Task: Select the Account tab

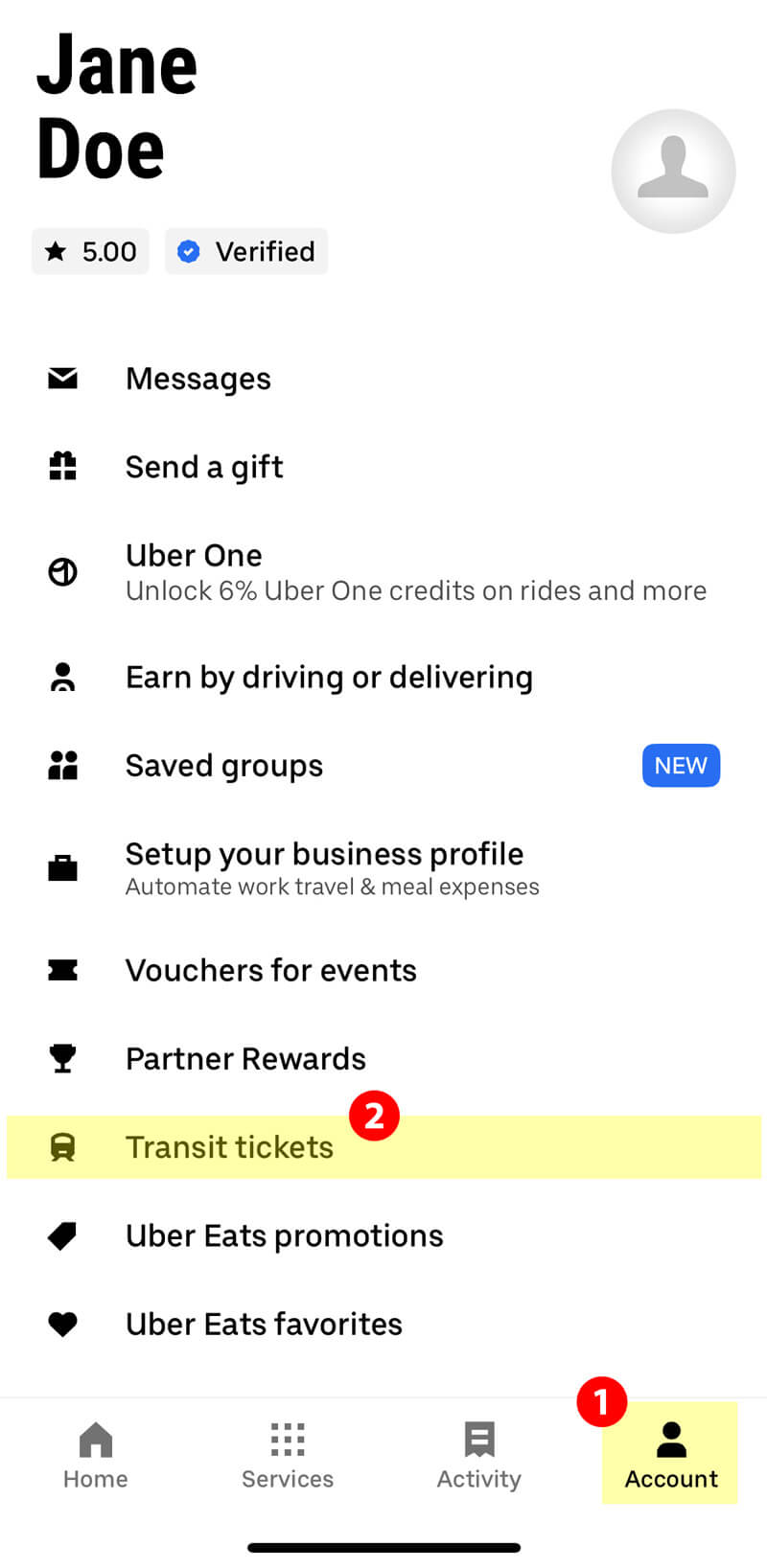Action: coord(671,1455)
